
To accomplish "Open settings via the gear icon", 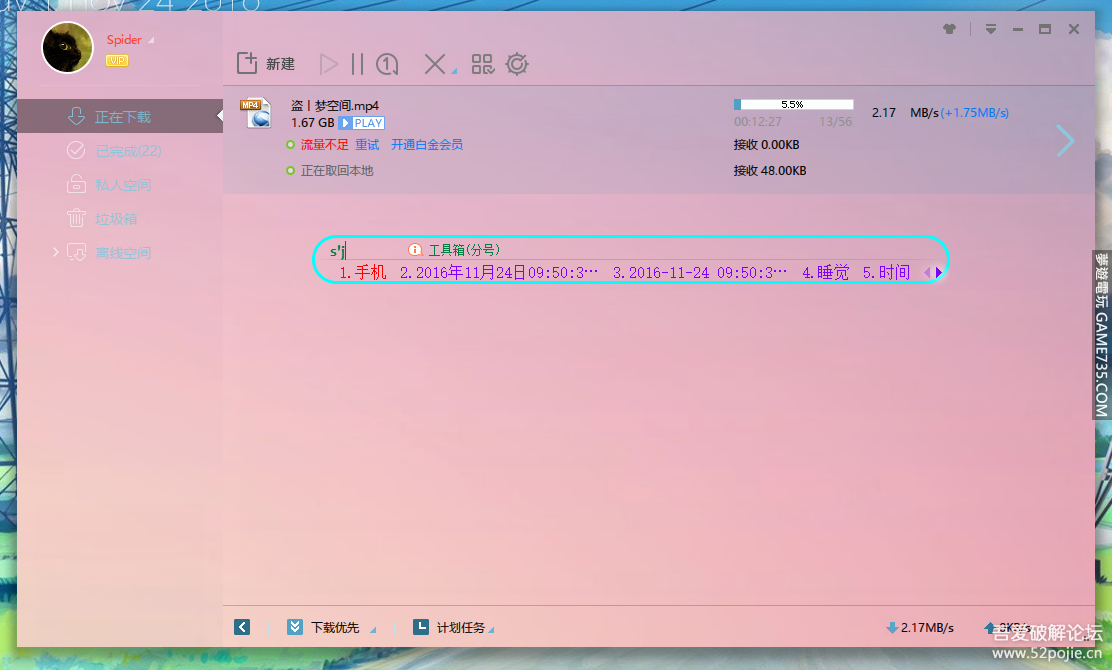I will pos(517,65).
